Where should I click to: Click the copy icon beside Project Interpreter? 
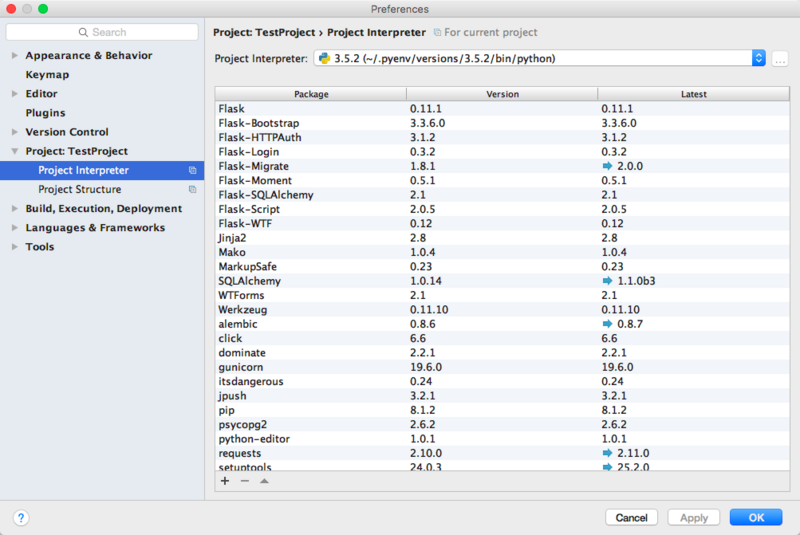[x=192, y=170]
